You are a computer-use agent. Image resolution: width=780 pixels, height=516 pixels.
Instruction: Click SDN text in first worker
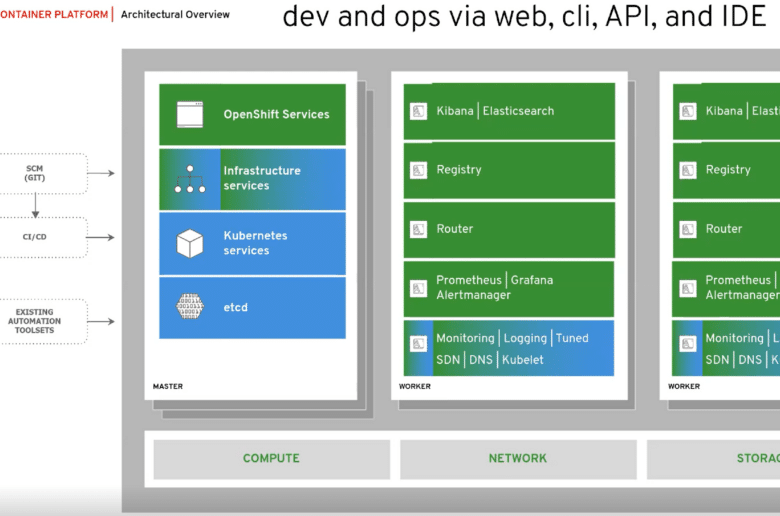click(448, 360)
